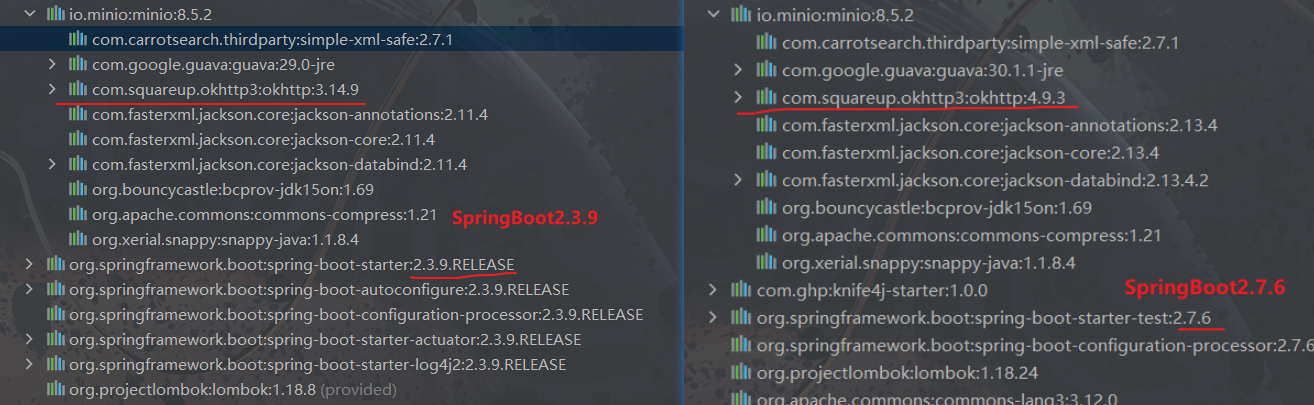Click library icon beside okhttp:4.9.3
Viewport: 1314px width, 405px height.
pos(765,98)
